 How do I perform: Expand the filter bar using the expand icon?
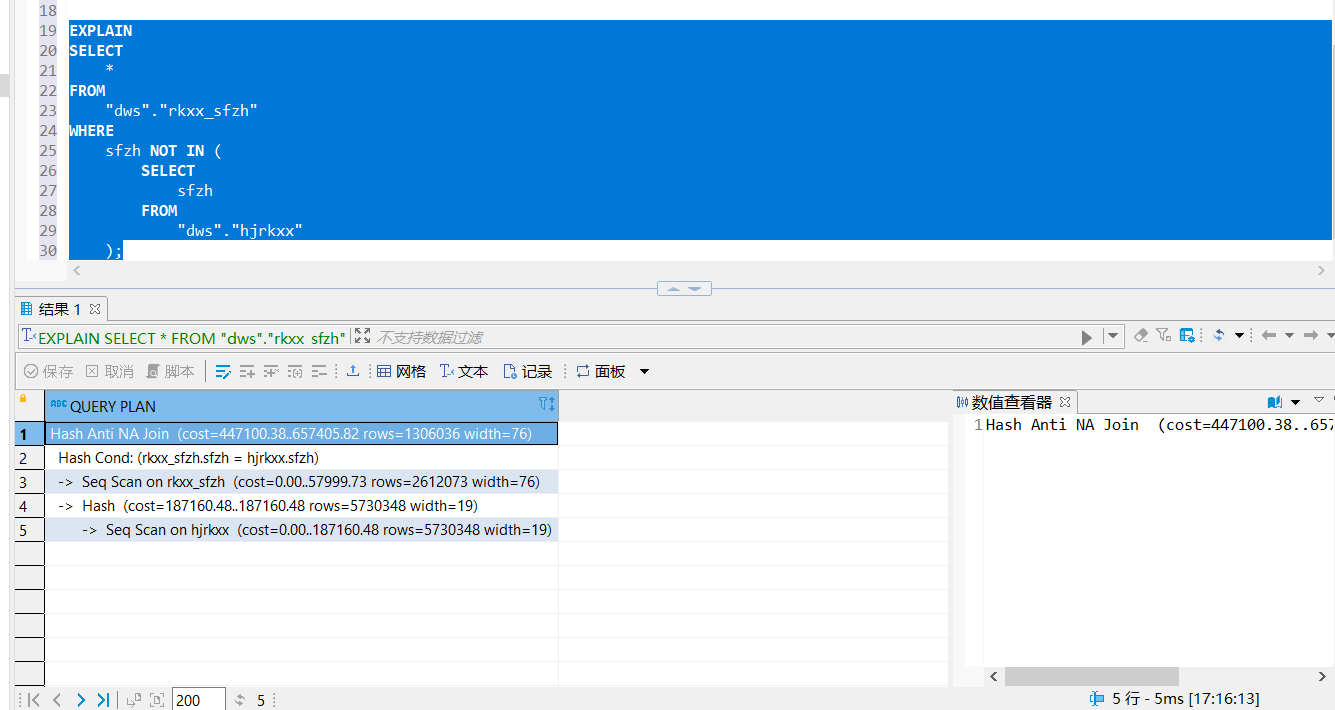(x=362, y=337)
